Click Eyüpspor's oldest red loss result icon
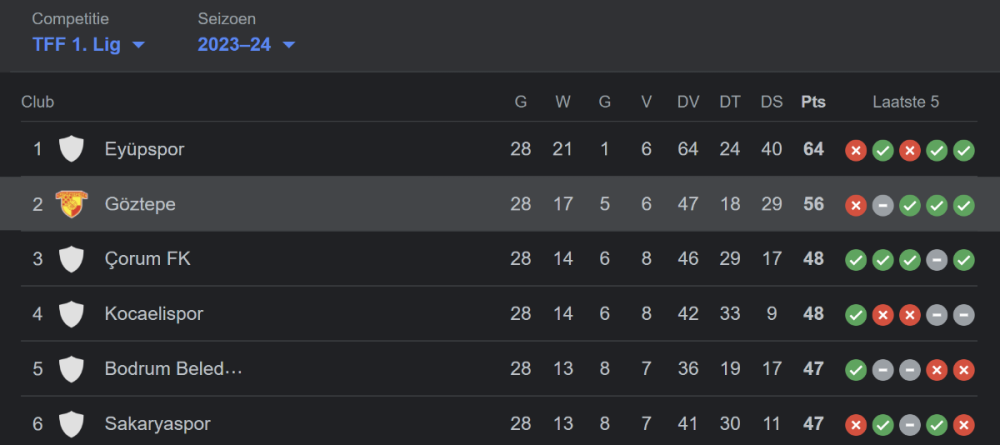Screen dimensions: 1000x445 [855, 150]
